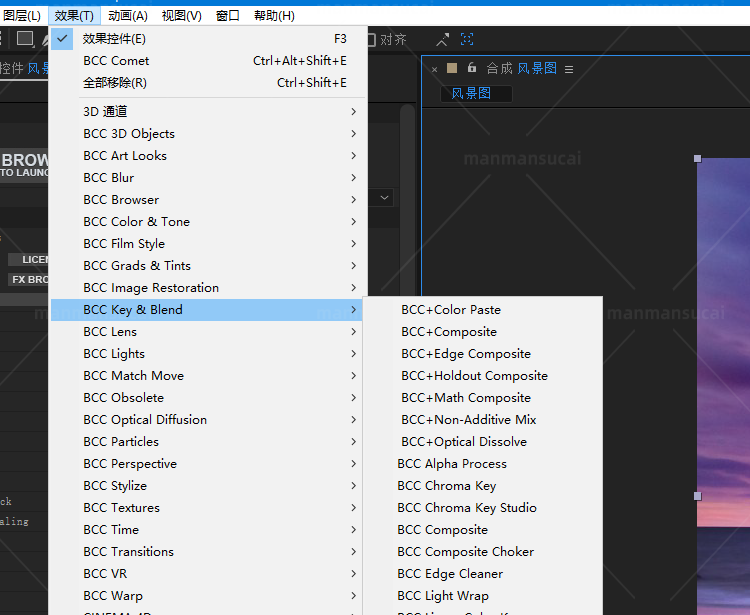
Task: Apply the BCC Edge Cleaner effect
Action: tap(483, 573)
